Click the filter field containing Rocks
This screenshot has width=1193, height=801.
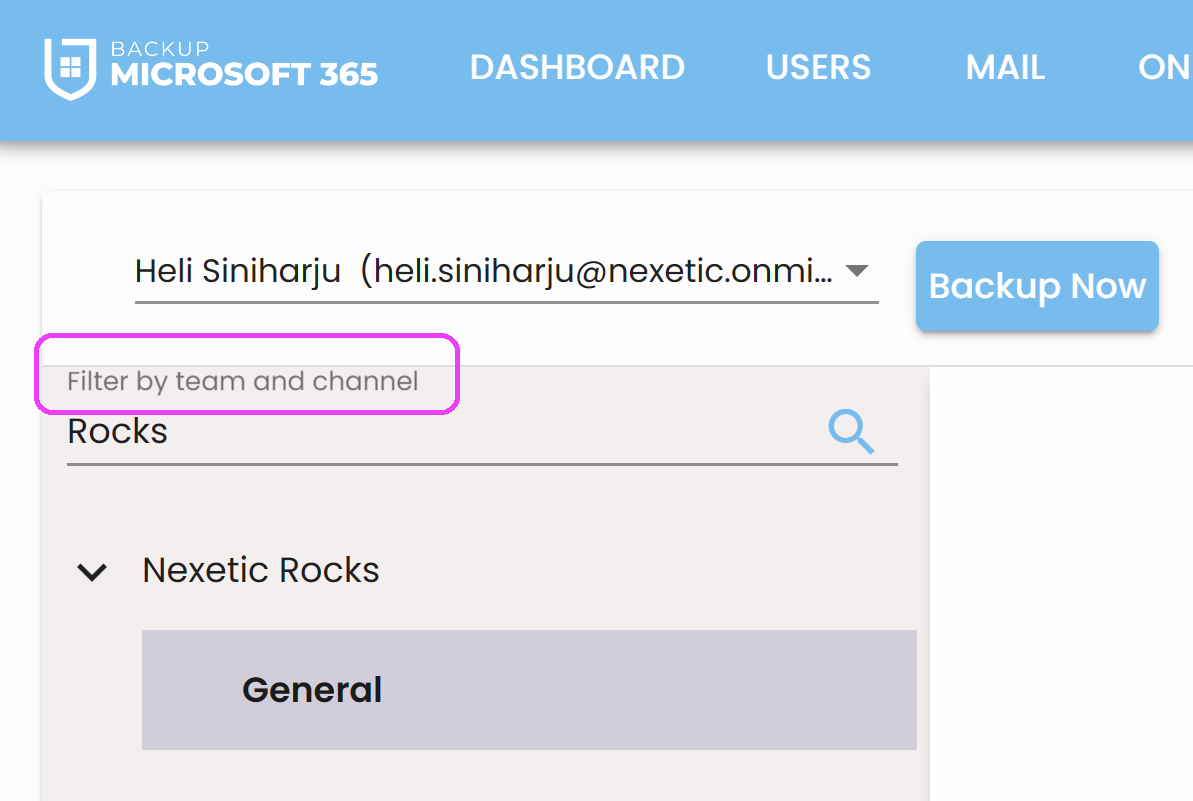pyautogui.click(x=482, y=432)
